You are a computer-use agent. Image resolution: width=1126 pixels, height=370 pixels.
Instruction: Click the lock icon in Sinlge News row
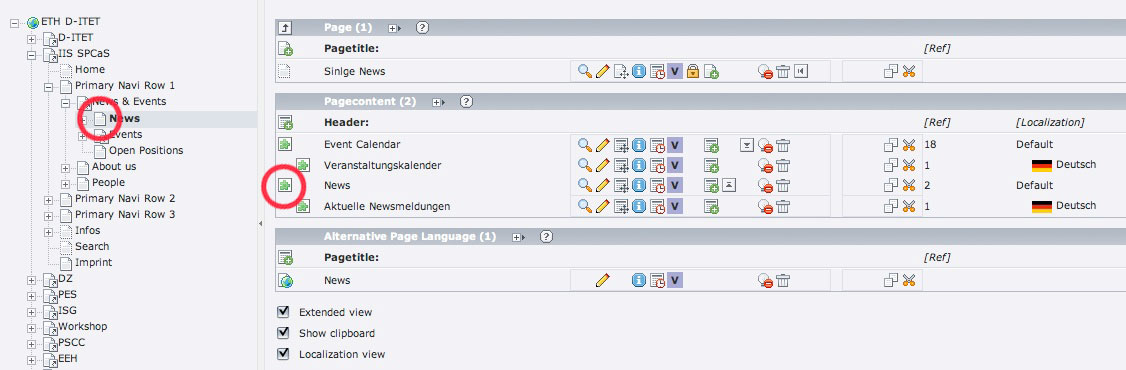click(692, 71)
